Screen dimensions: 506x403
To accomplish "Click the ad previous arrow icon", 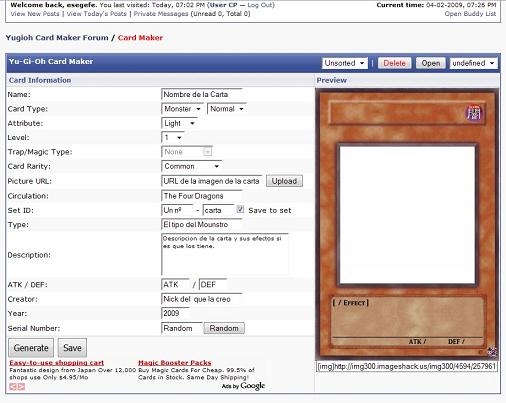I will coord(13,387).
